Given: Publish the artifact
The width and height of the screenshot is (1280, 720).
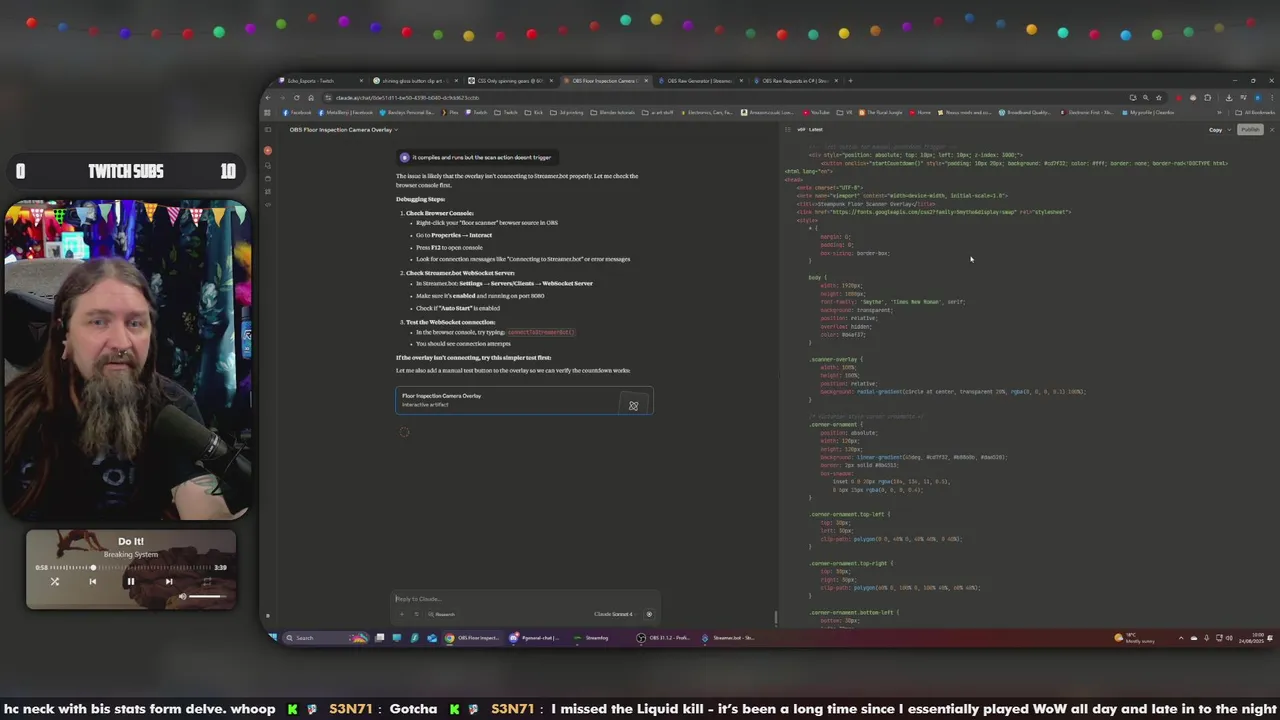Looking at the screenshot, I should tap(1250, 130).
